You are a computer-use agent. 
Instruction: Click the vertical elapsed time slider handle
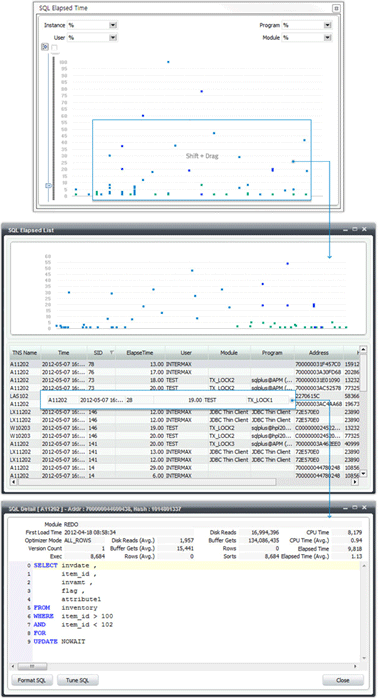(49, 186)
